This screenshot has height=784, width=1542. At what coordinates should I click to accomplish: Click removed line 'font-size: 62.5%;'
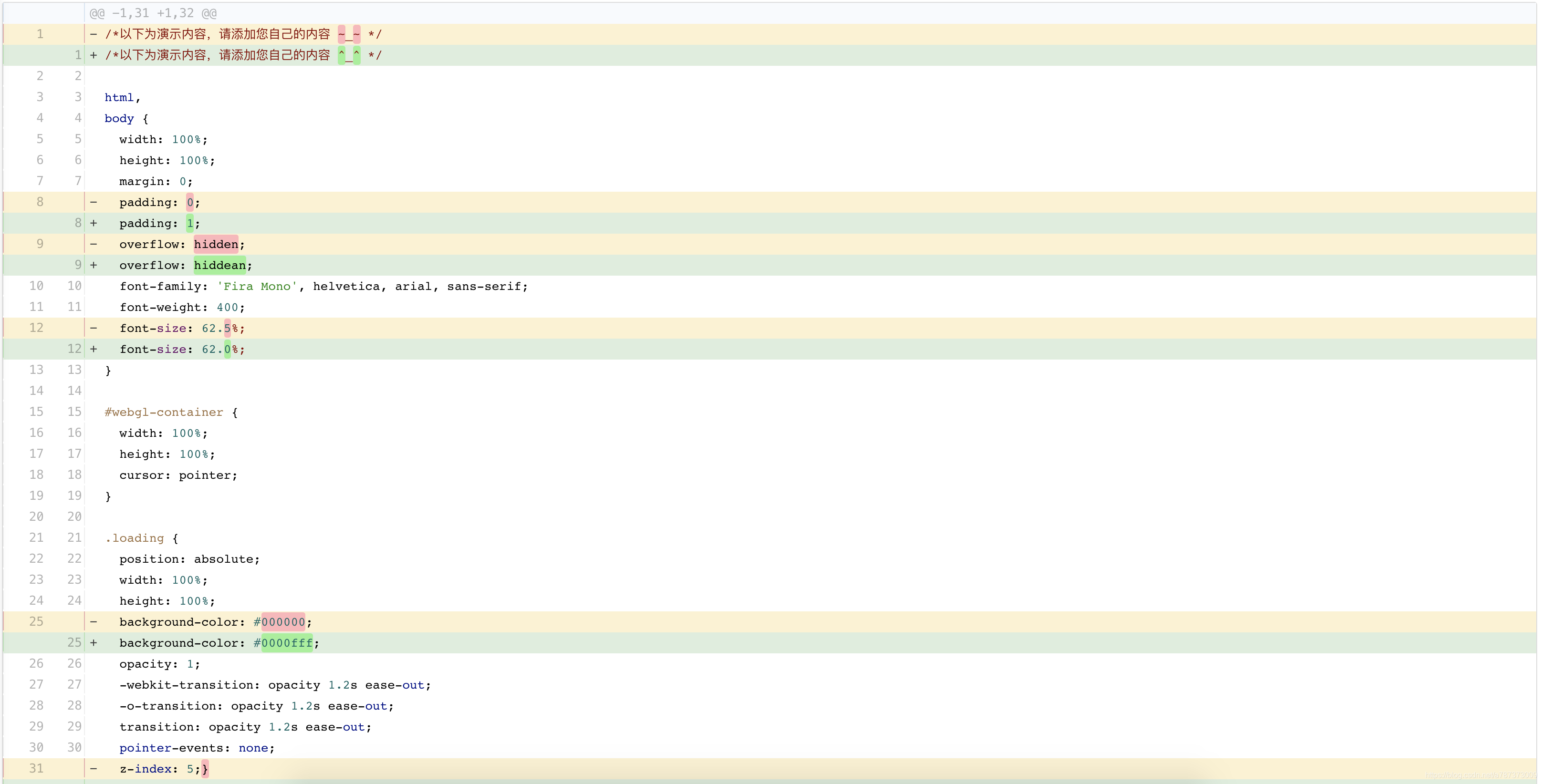(770, 328)
